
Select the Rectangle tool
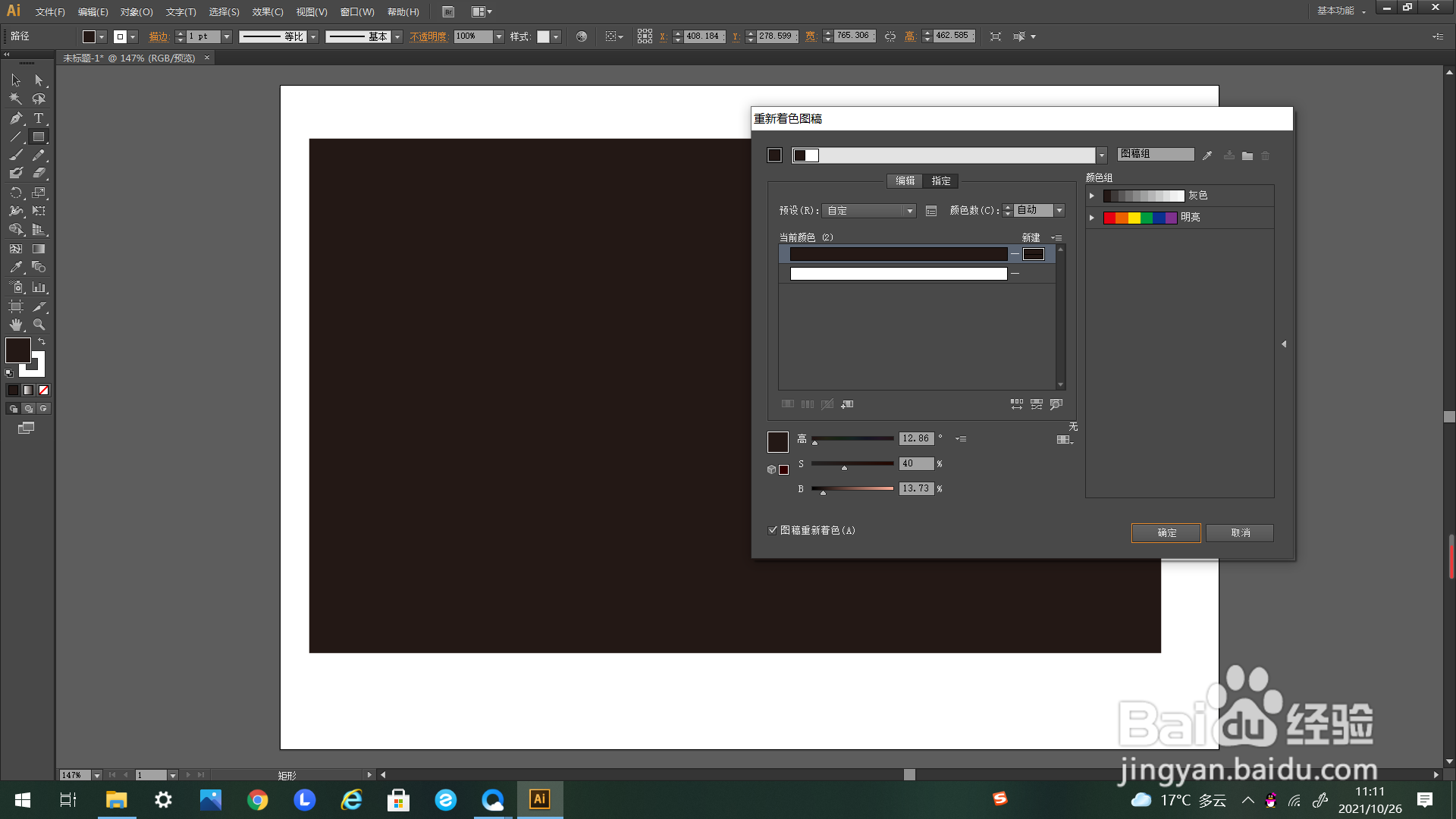(39, 137)
